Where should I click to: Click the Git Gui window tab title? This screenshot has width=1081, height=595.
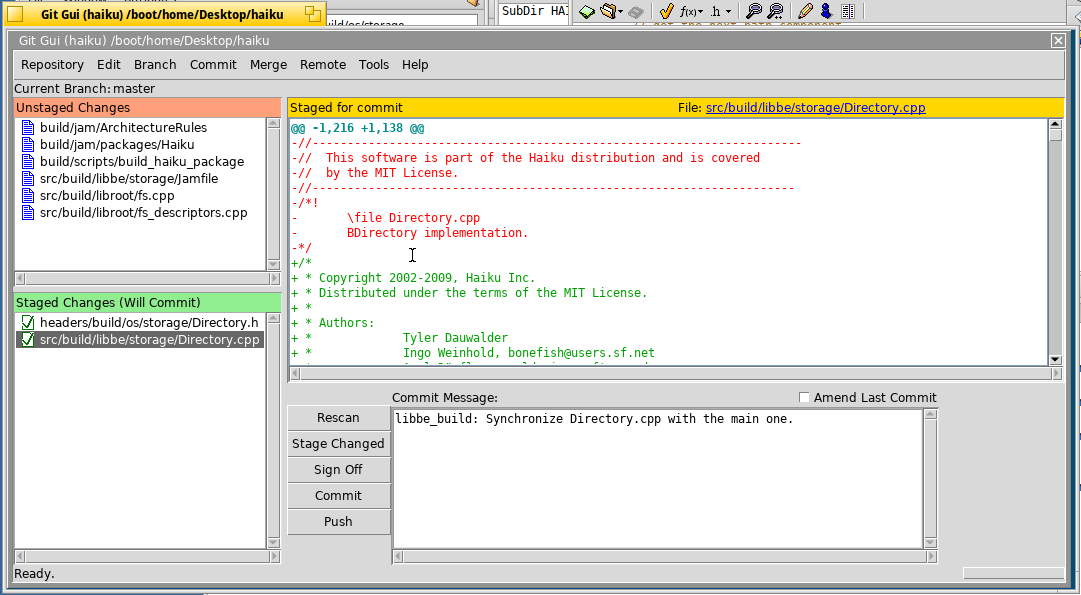pyautogui.click(x=162, y=14)
